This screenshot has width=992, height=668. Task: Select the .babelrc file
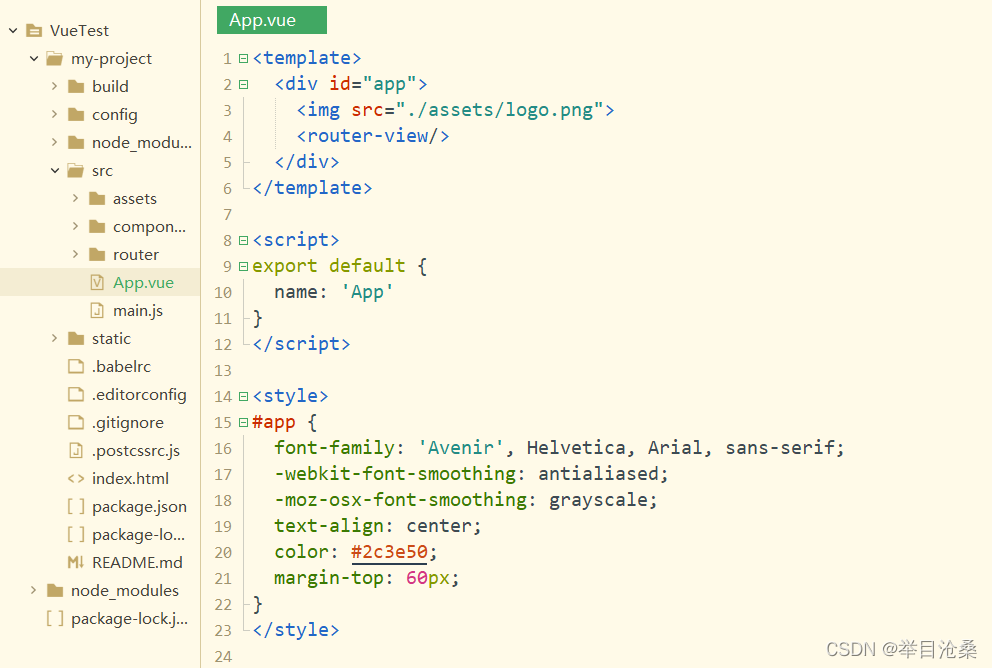point(121,366)
